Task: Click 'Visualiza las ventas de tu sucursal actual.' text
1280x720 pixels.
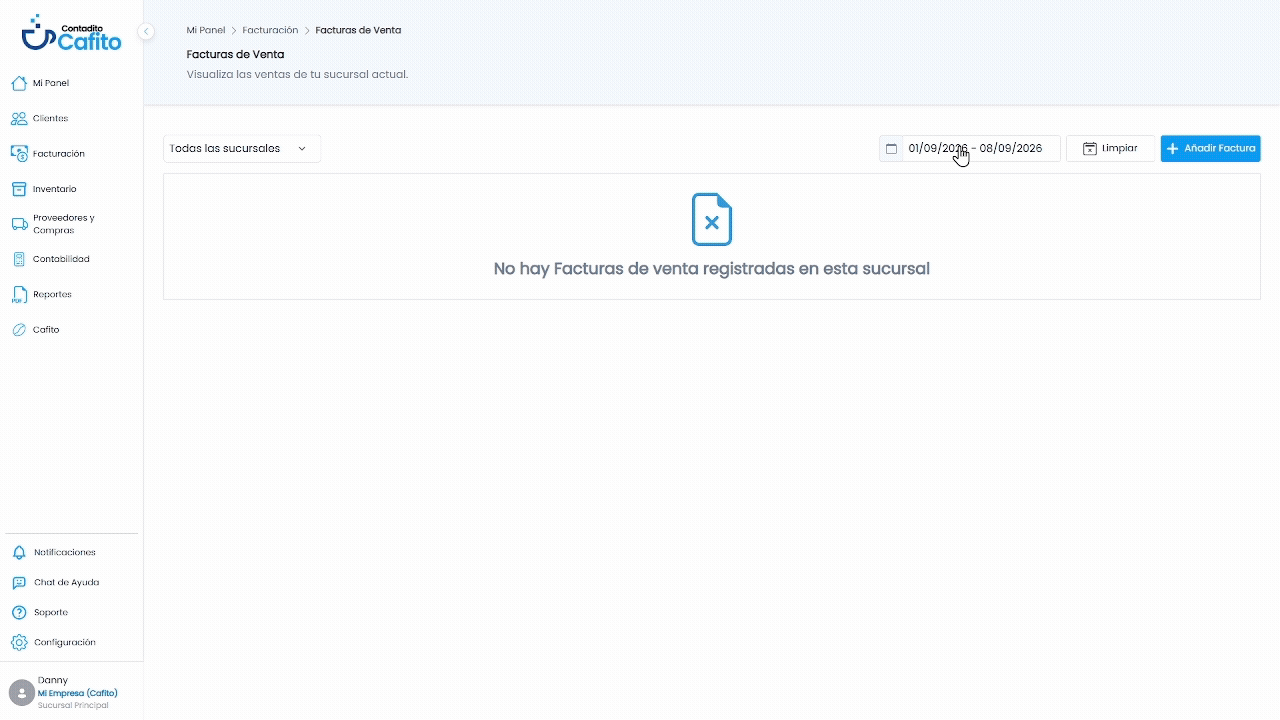Action: tap(297, 75)
